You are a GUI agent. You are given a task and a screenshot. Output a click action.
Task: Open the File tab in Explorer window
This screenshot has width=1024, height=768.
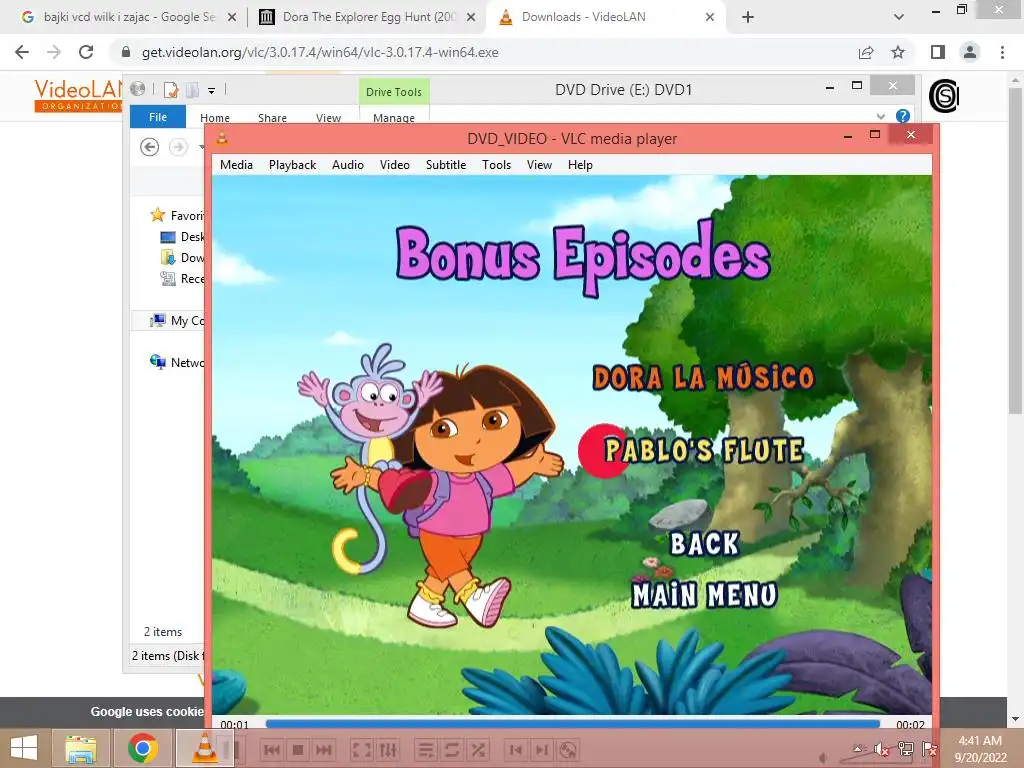pyautogui.click(x=157, y=117)
